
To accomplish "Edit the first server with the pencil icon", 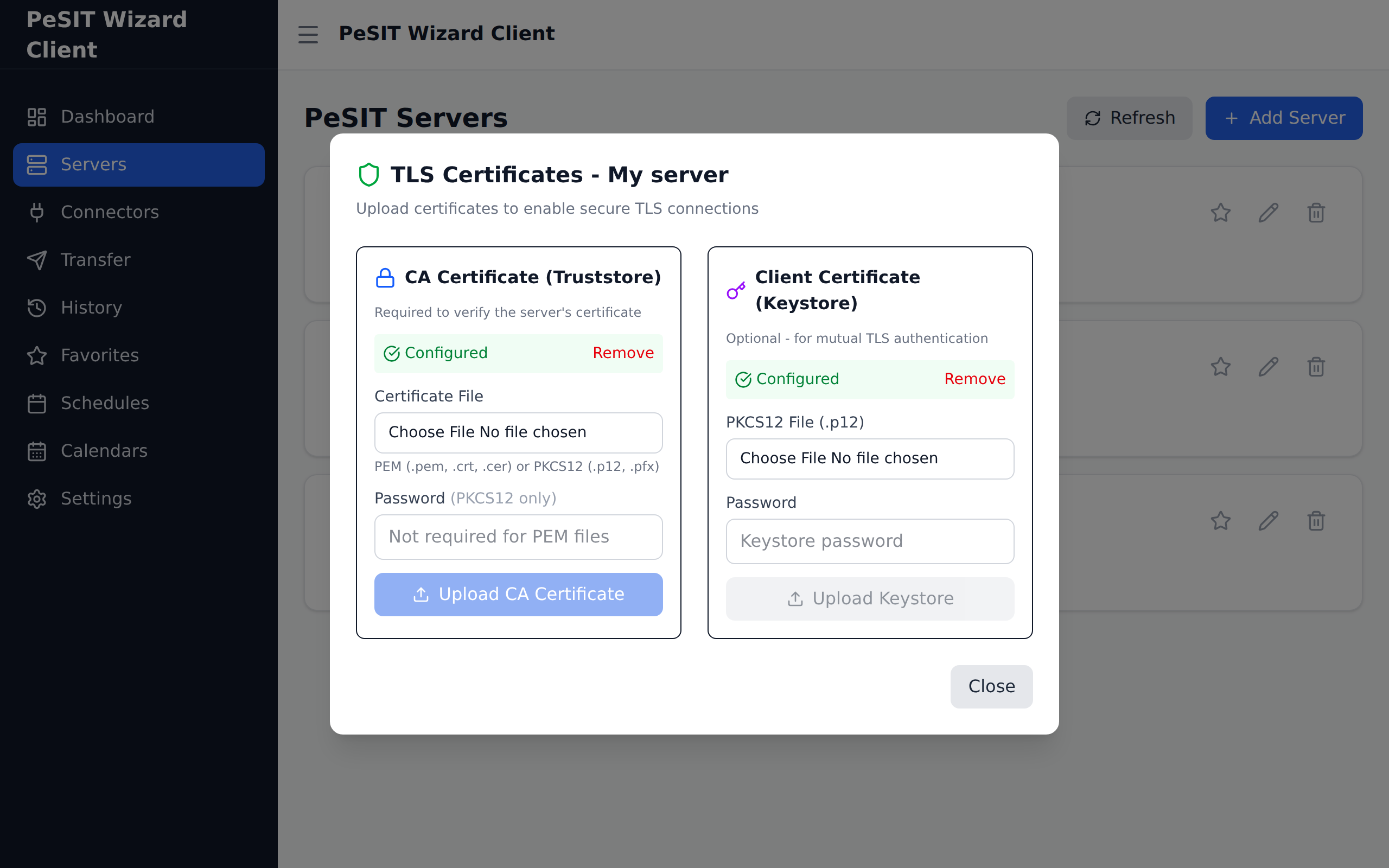I will (x=1269, y=213).
